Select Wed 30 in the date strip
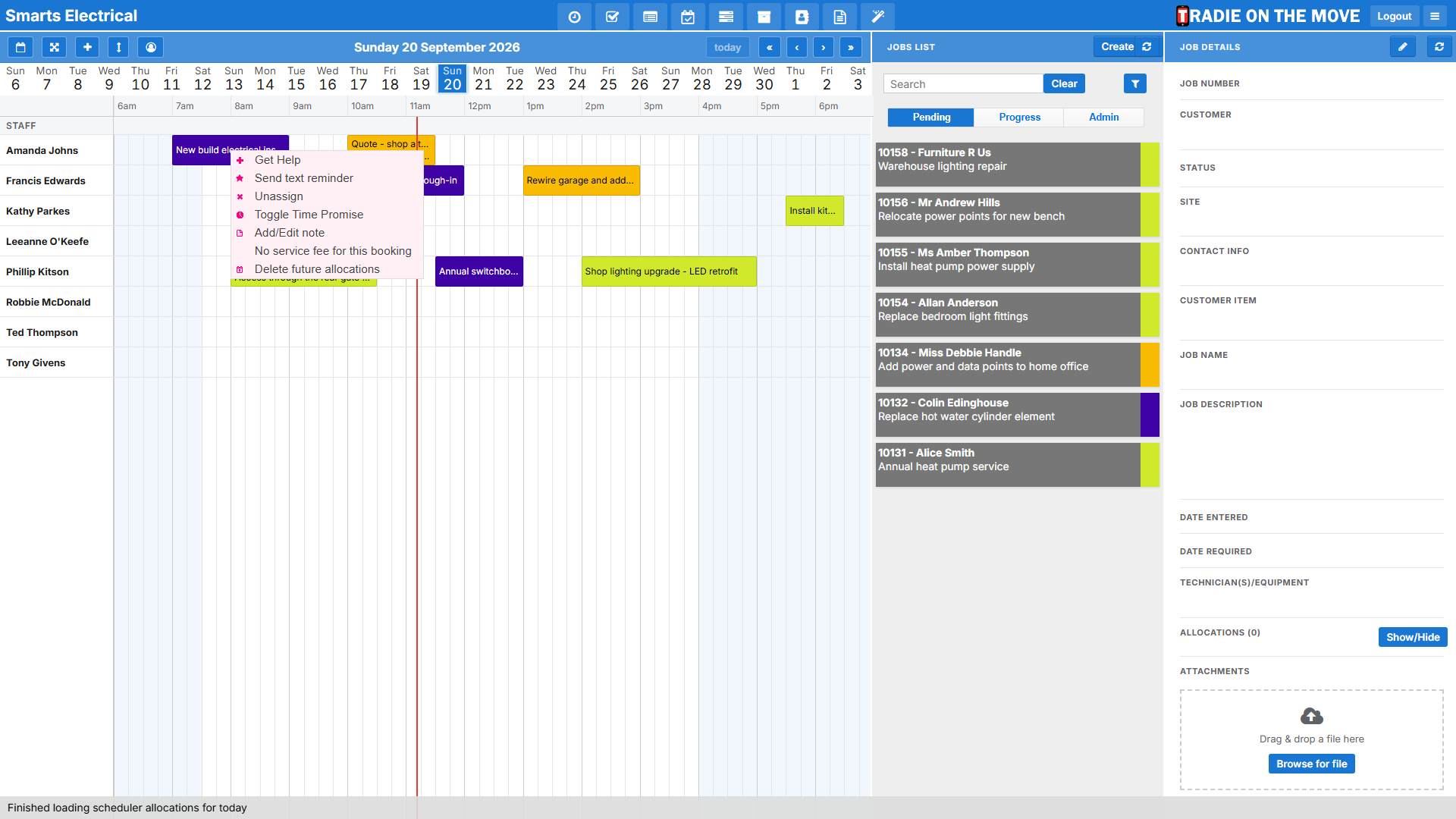The width and height of the screenshot is (1456, 819). click(x=764, y=78)
